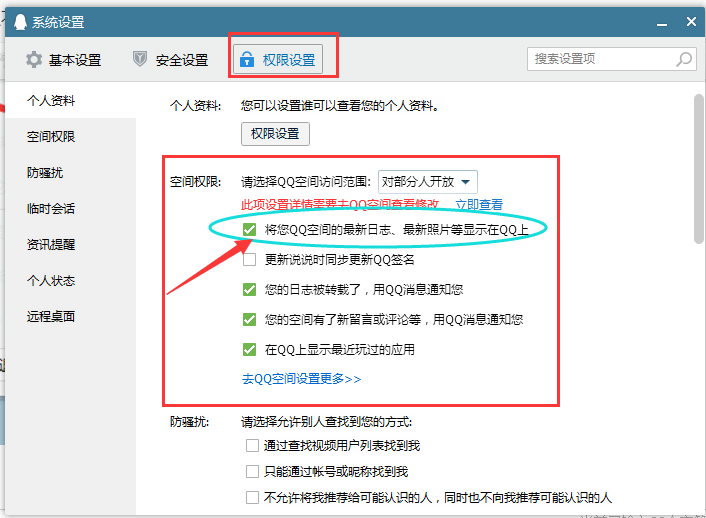The height and width of the screenshot is (518, 706).
Task: Switch to the 安全设置 tab
Action: pos(170,59)
